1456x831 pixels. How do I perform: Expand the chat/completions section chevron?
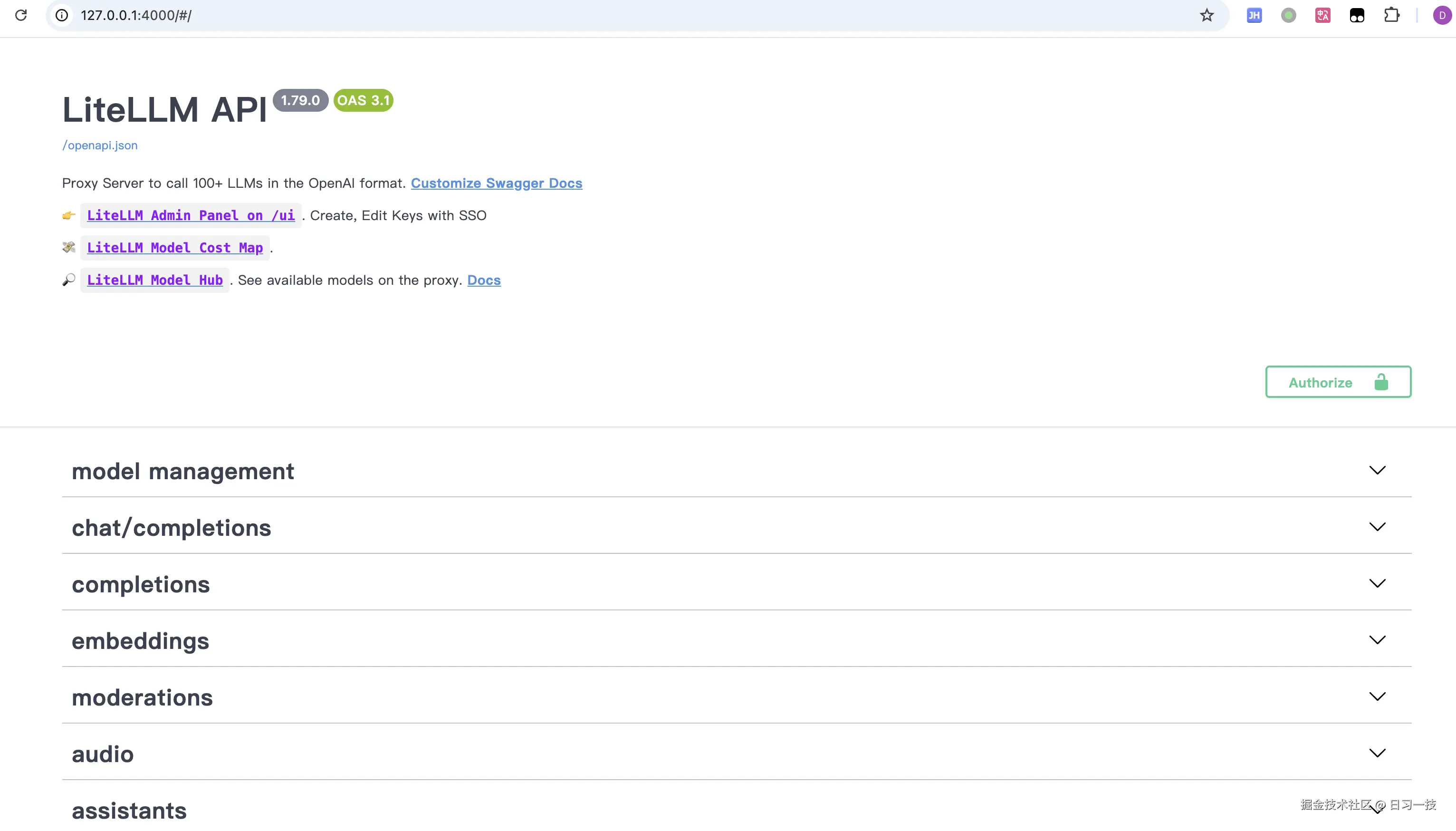1377,527
